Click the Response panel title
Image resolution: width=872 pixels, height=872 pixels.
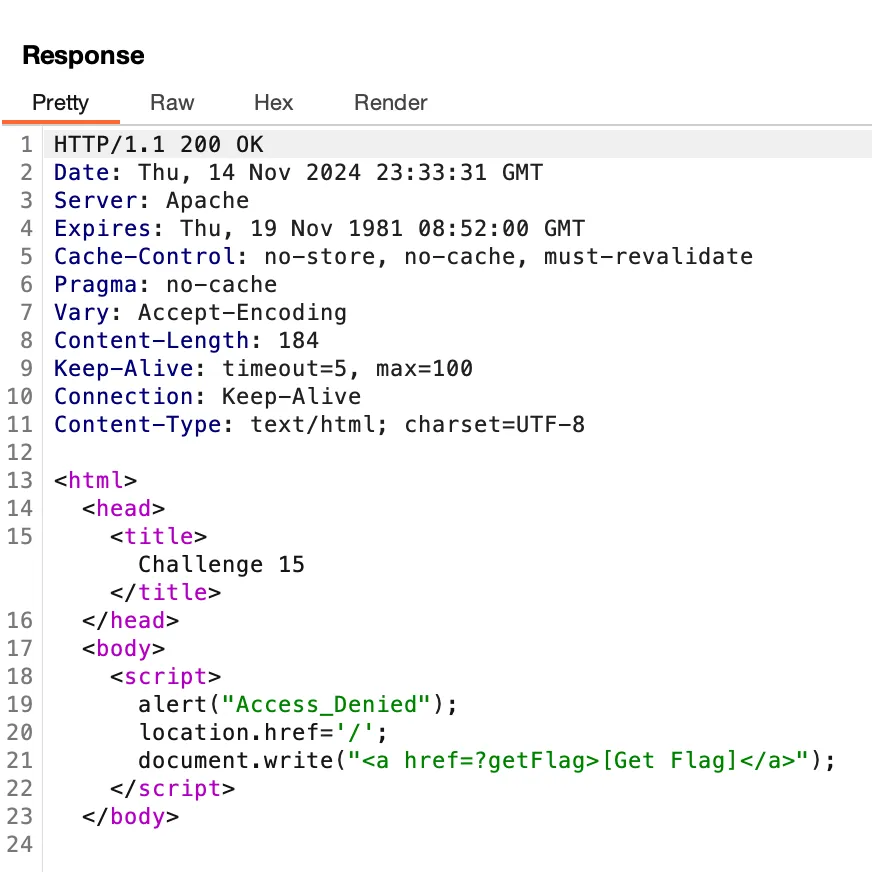[x=83, y=56]
